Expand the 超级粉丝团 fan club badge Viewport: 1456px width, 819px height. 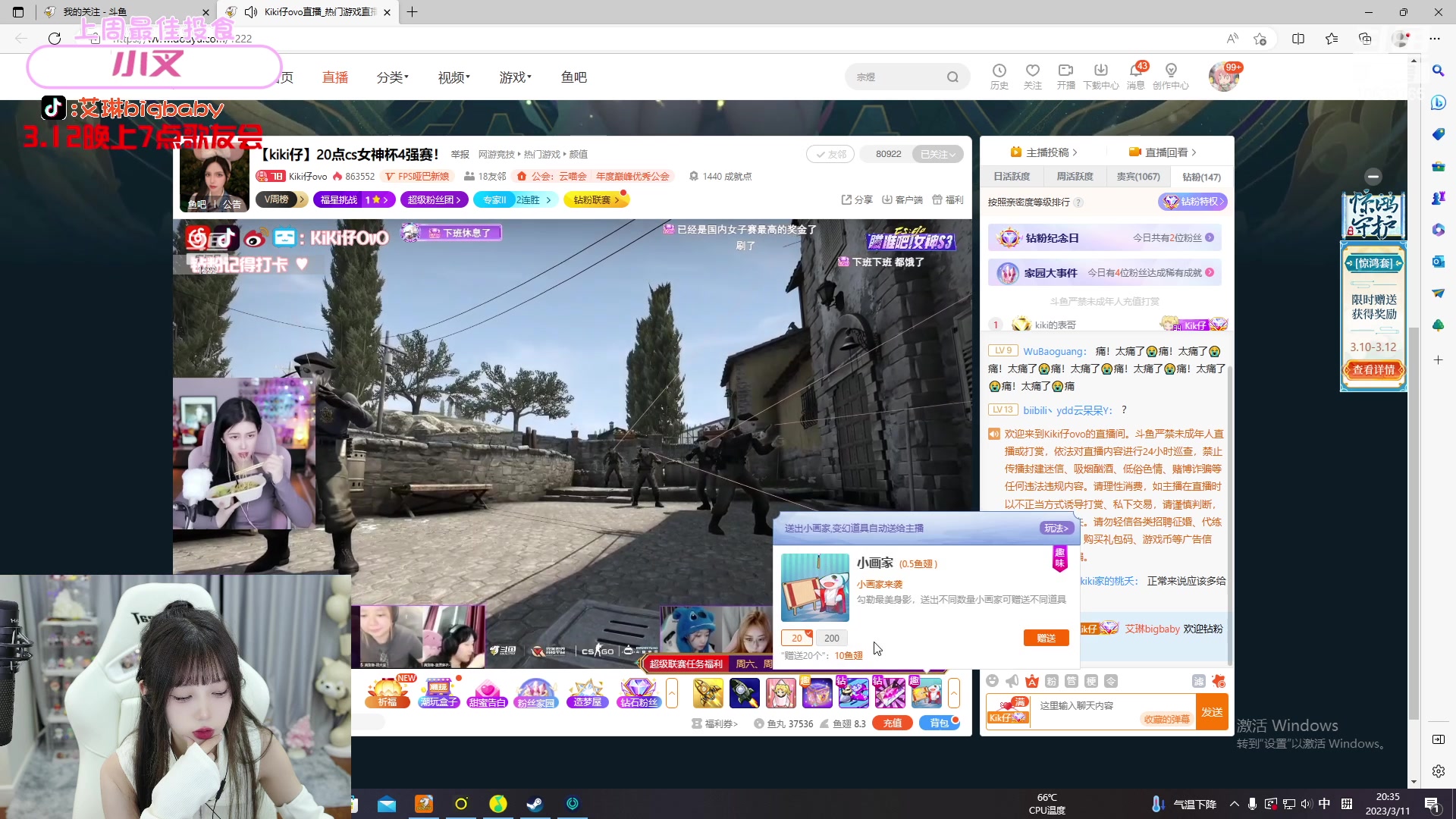pyautogui.click(x=434, y=199)
